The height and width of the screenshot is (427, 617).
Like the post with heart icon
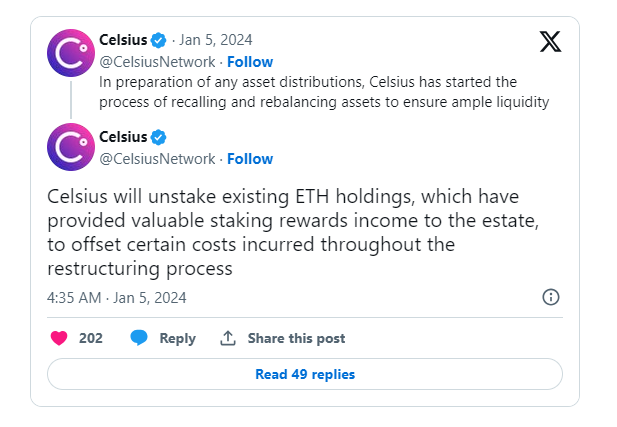point(59,338)
